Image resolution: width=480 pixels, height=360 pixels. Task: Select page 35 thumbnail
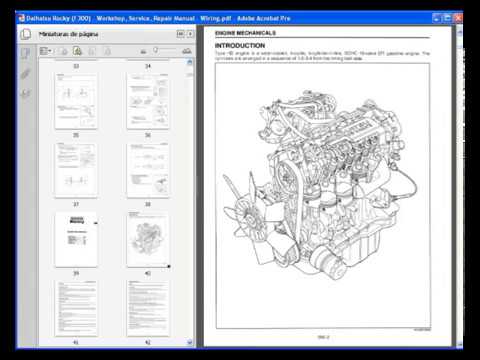pos(76,101)
